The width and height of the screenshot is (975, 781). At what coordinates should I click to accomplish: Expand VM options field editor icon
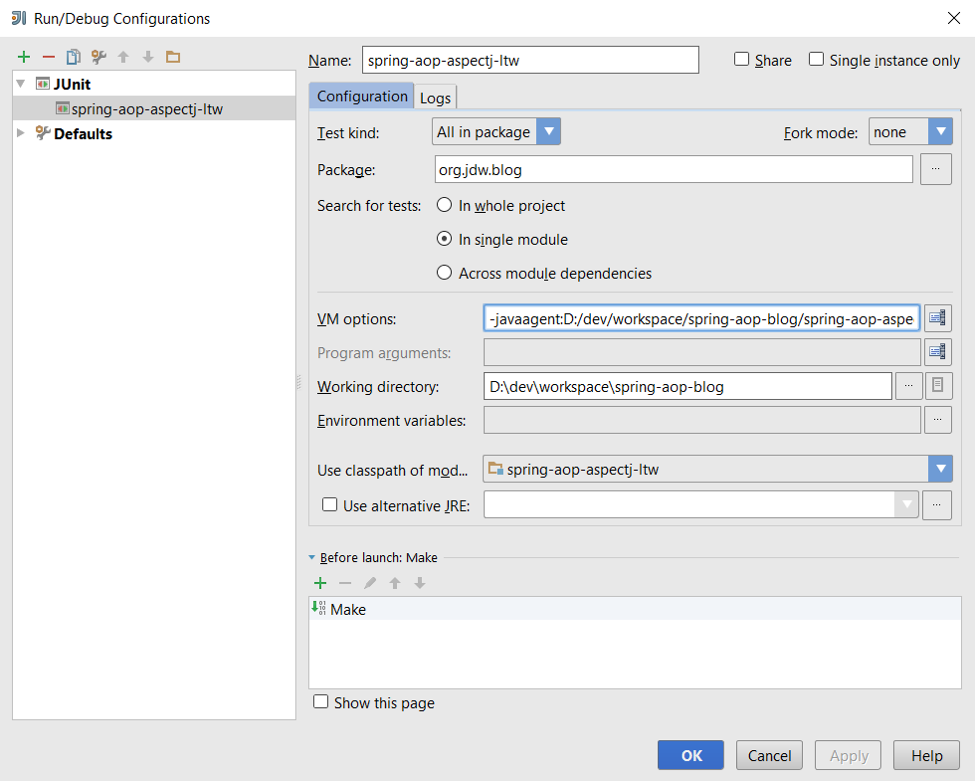[x=938, y=318]
